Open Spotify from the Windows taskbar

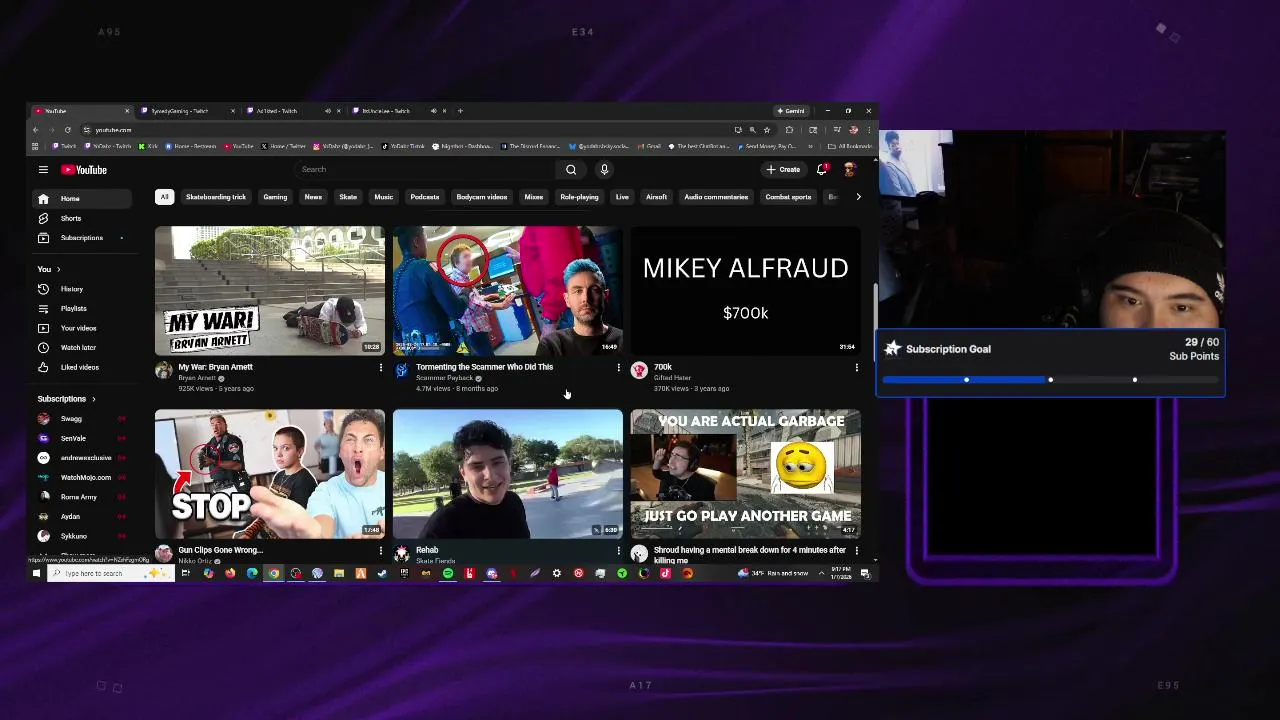point(448,573)
